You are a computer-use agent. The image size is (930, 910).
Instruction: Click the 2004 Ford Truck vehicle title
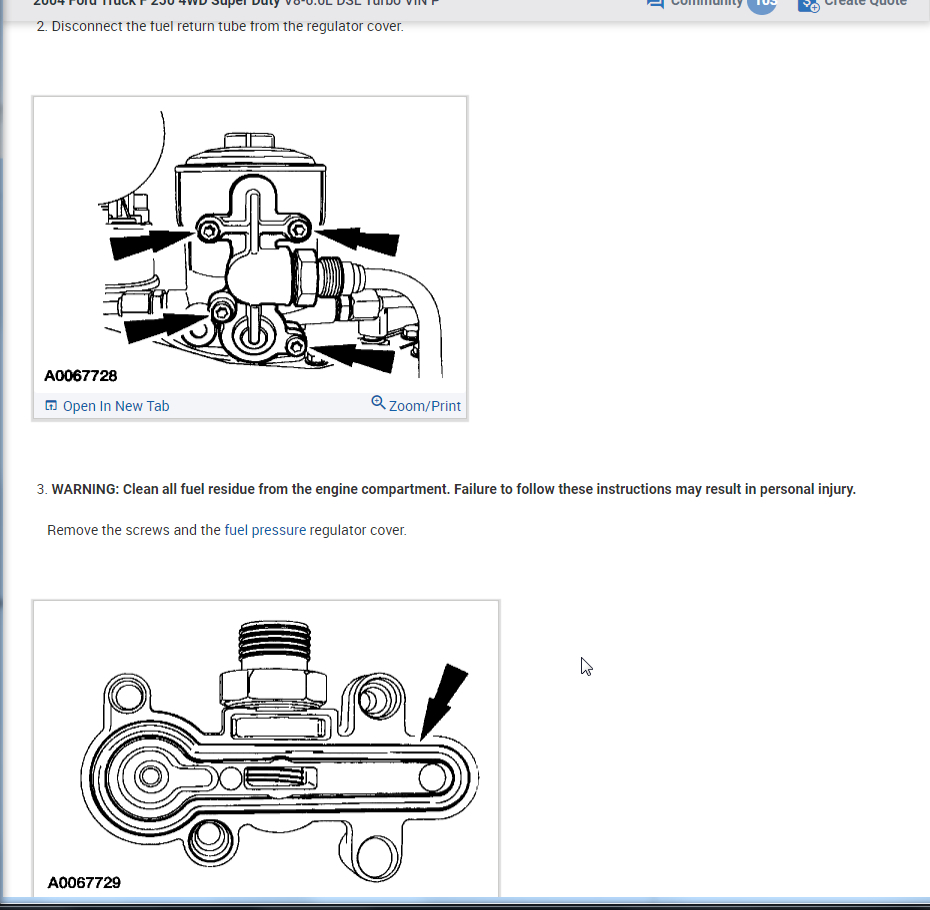236,3
